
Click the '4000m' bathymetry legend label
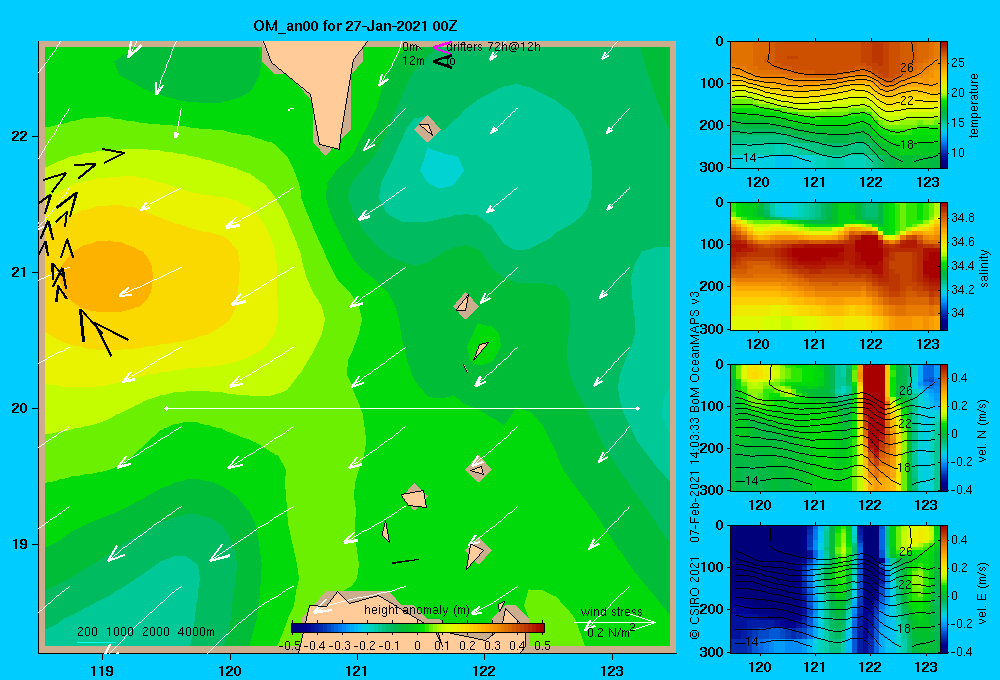point(196,632)
